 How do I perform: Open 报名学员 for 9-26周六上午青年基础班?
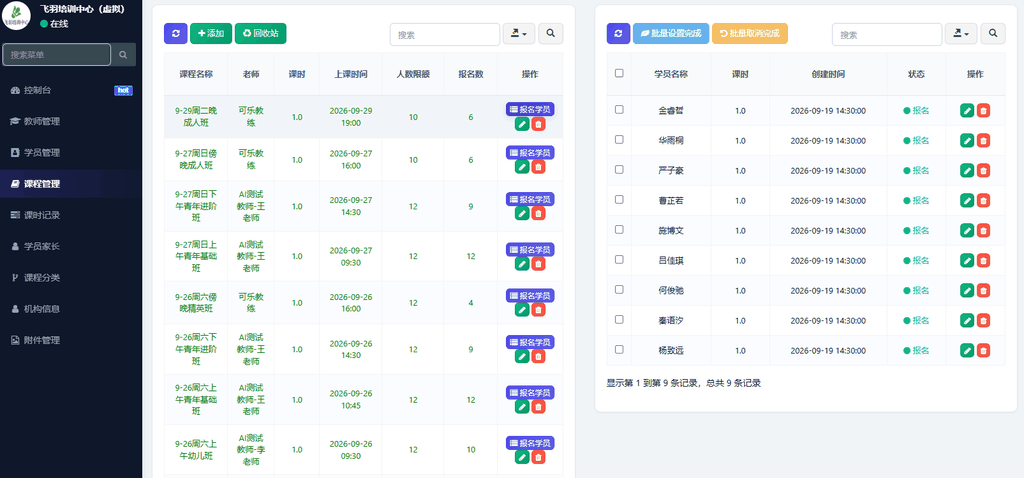[x=530, y=392]
